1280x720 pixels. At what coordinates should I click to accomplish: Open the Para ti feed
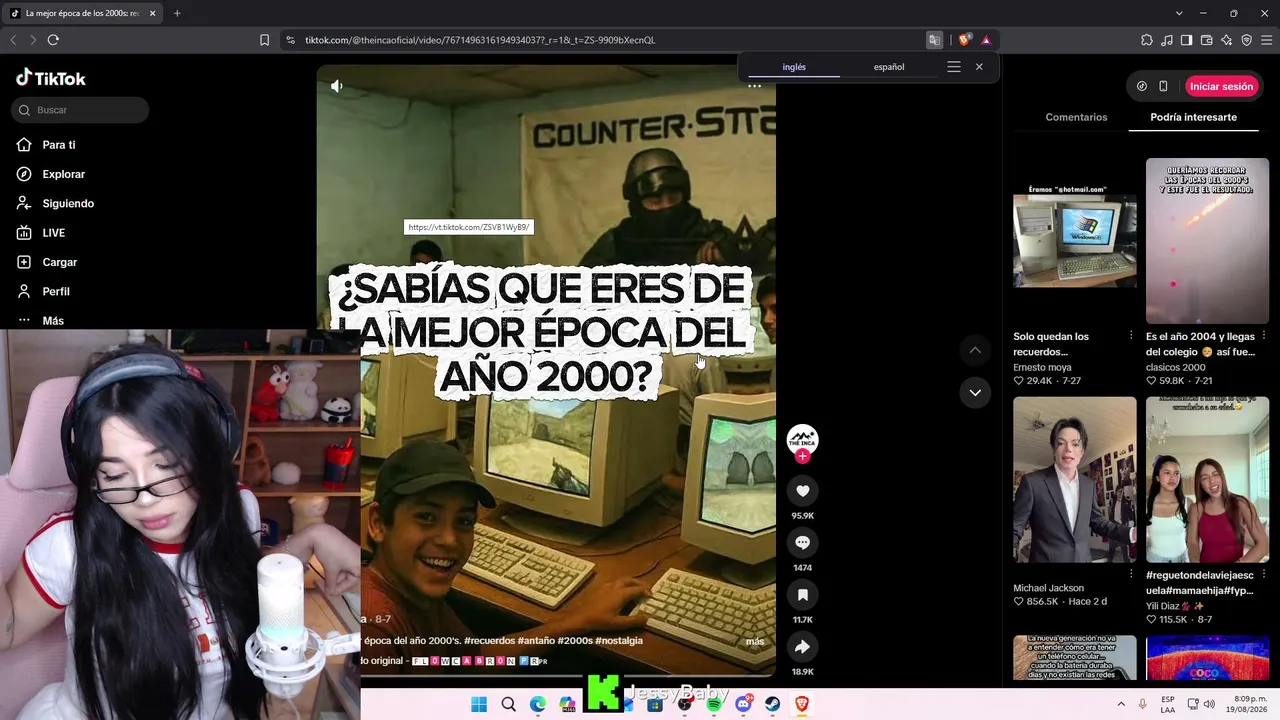46,145
